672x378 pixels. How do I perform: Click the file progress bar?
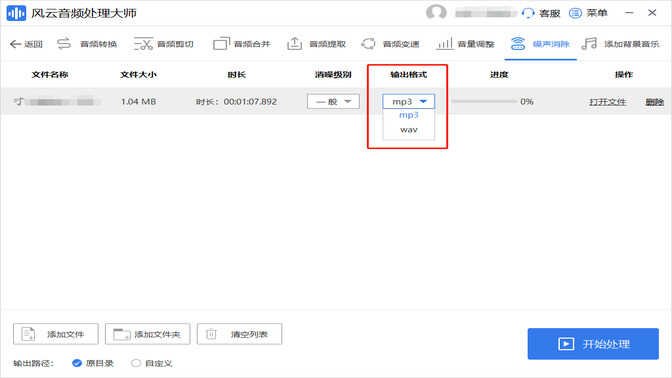pyautogui.click(x=484, y=102)
